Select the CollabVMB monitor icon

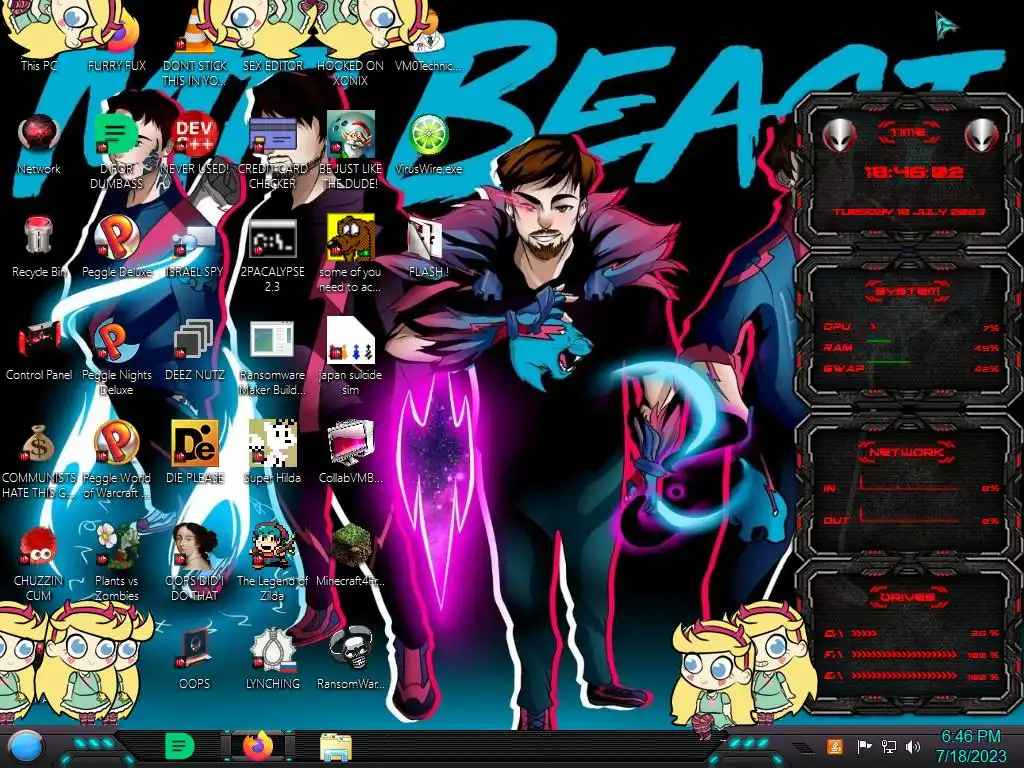[x=350, y=454]
